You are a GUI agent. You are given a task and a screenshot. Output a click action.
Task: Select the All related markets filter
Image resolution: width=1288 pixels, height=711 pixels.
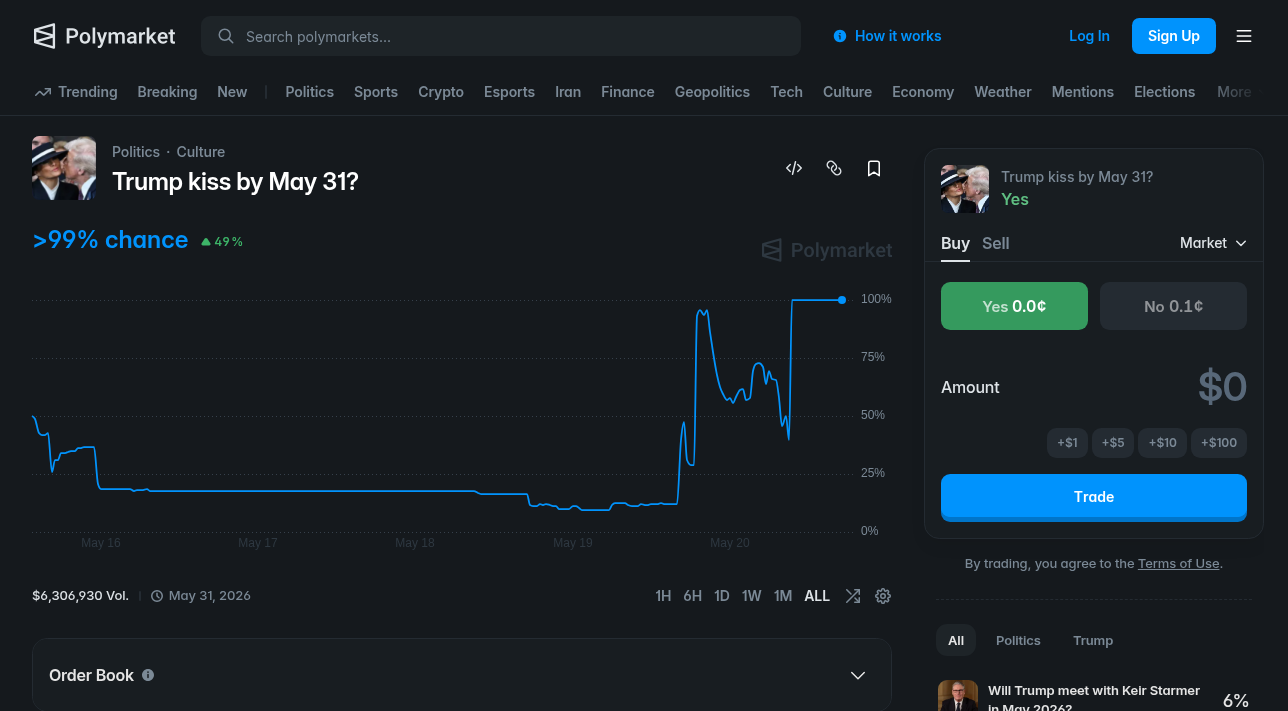[x=956, y=640]
